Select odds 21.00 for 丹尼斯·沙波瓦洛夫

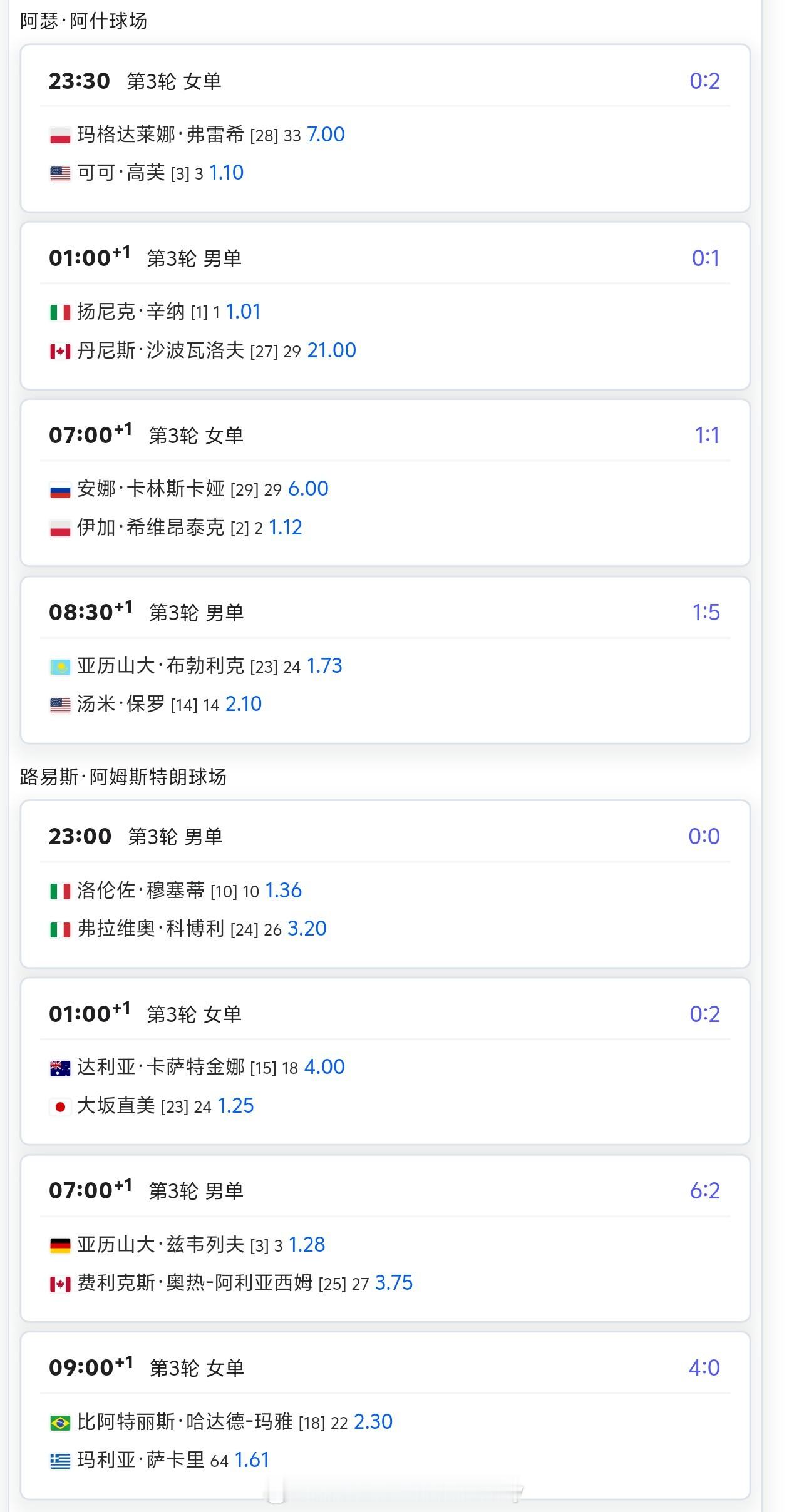[331, 350]
